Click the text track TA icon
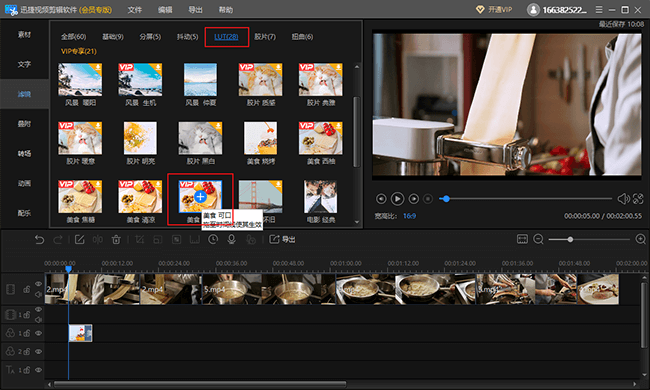This screenshot has width=650, height=390. [10, 370]
